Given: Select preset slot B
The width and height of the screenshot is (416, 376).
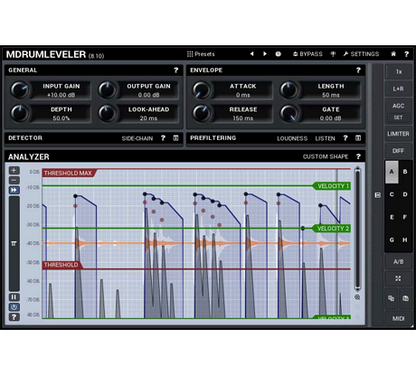Looking at the screenshot, I should pos(405,172).
